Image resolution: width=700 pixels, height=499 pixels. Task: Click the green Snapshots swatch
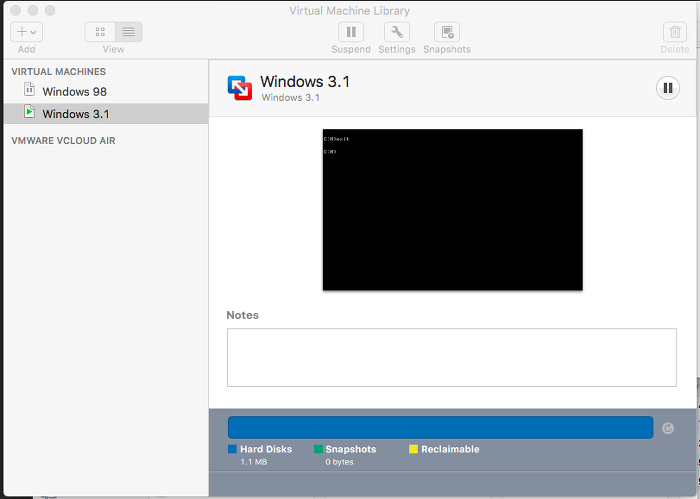click(318, 449)
